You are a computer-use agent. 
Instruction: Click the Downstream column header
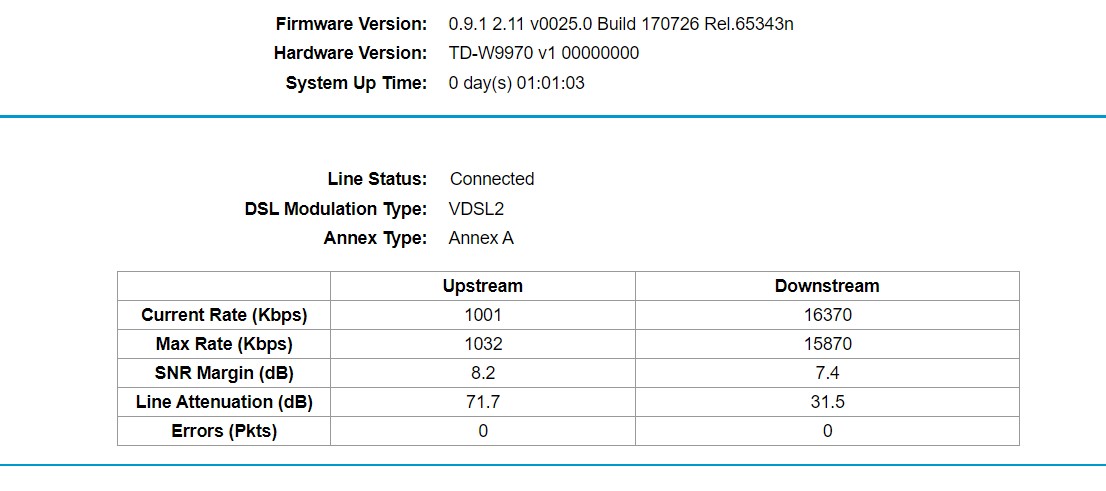827,286
